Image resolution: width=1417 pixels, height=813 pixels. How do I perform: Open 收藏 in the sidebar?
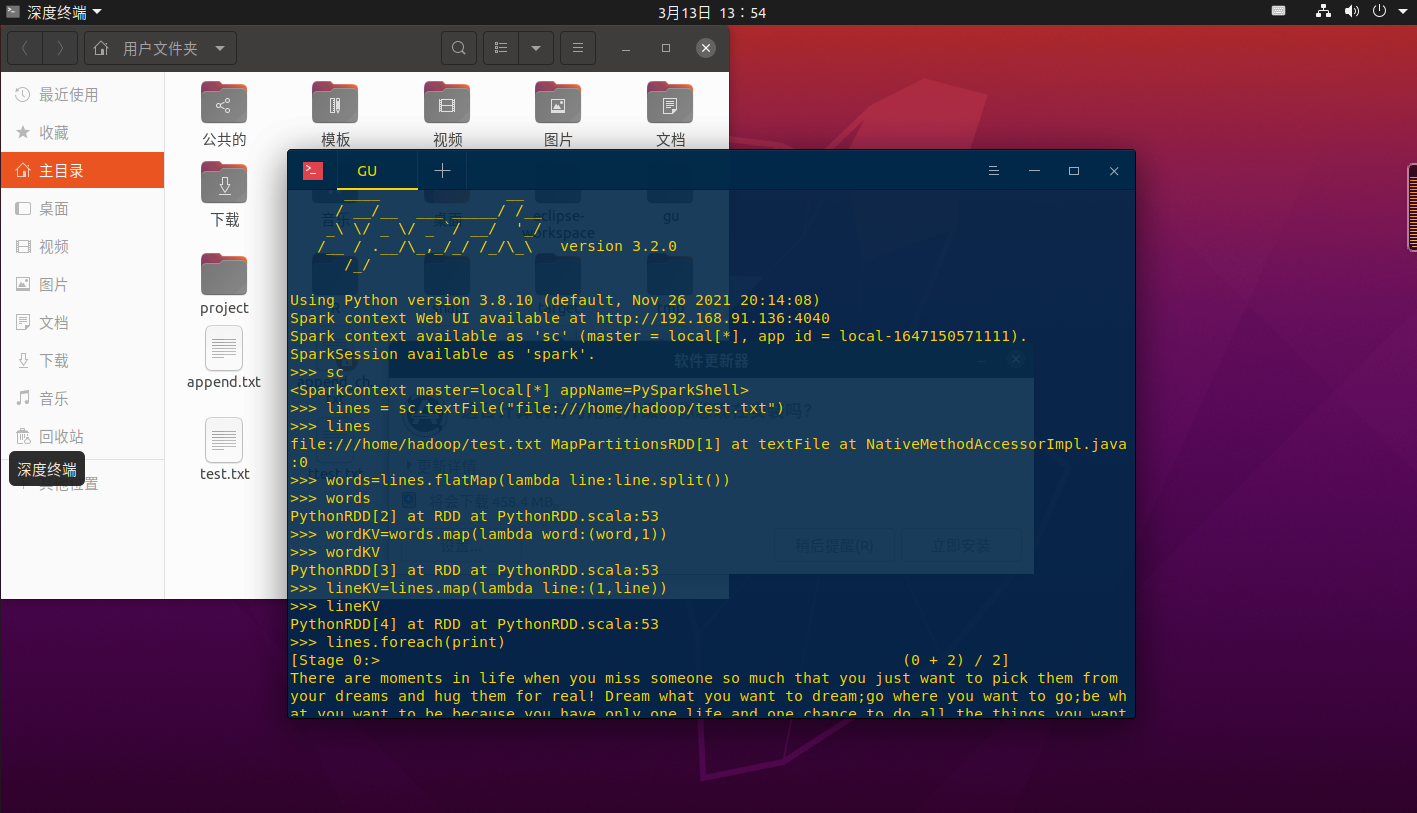(x=82, y=133)
